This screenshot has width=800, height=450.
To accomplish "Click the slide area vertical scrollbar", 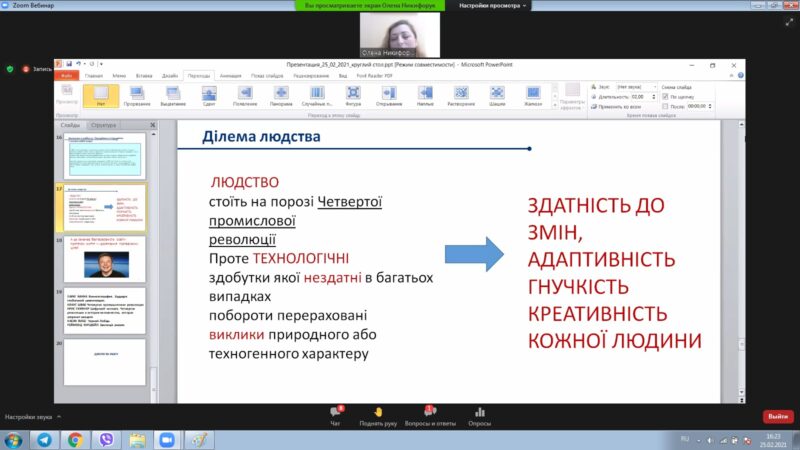I will 741,260.
